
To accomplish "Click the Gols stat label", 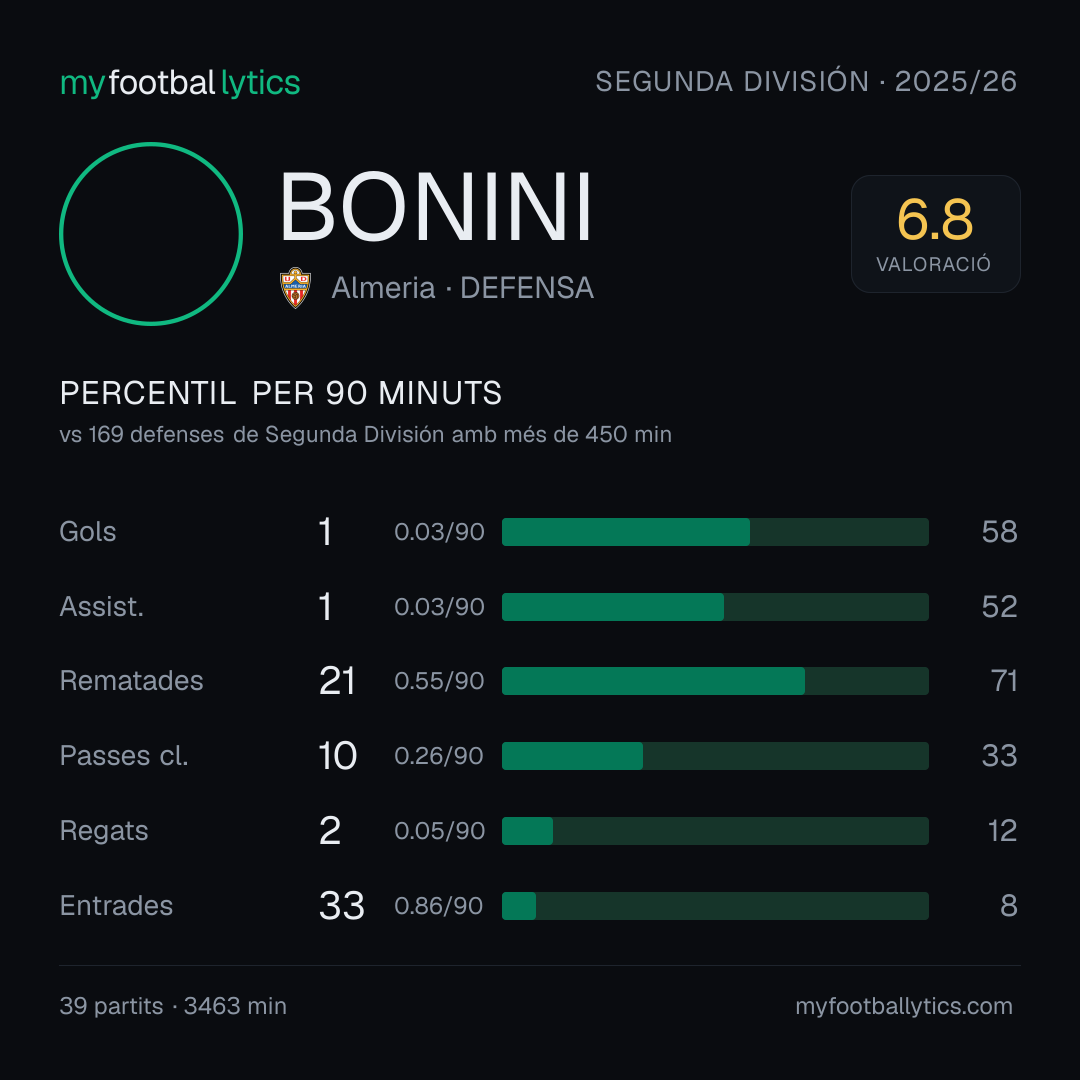I will pos(87,532).
